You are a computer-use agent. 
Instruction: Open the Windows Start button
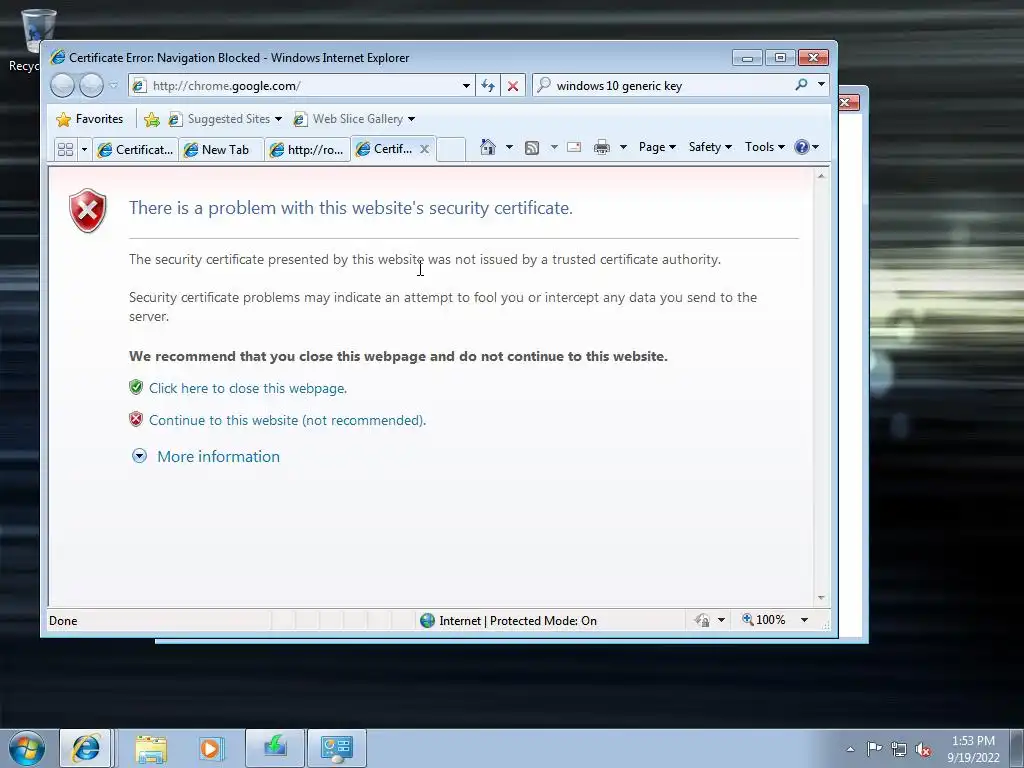[27, 748]
